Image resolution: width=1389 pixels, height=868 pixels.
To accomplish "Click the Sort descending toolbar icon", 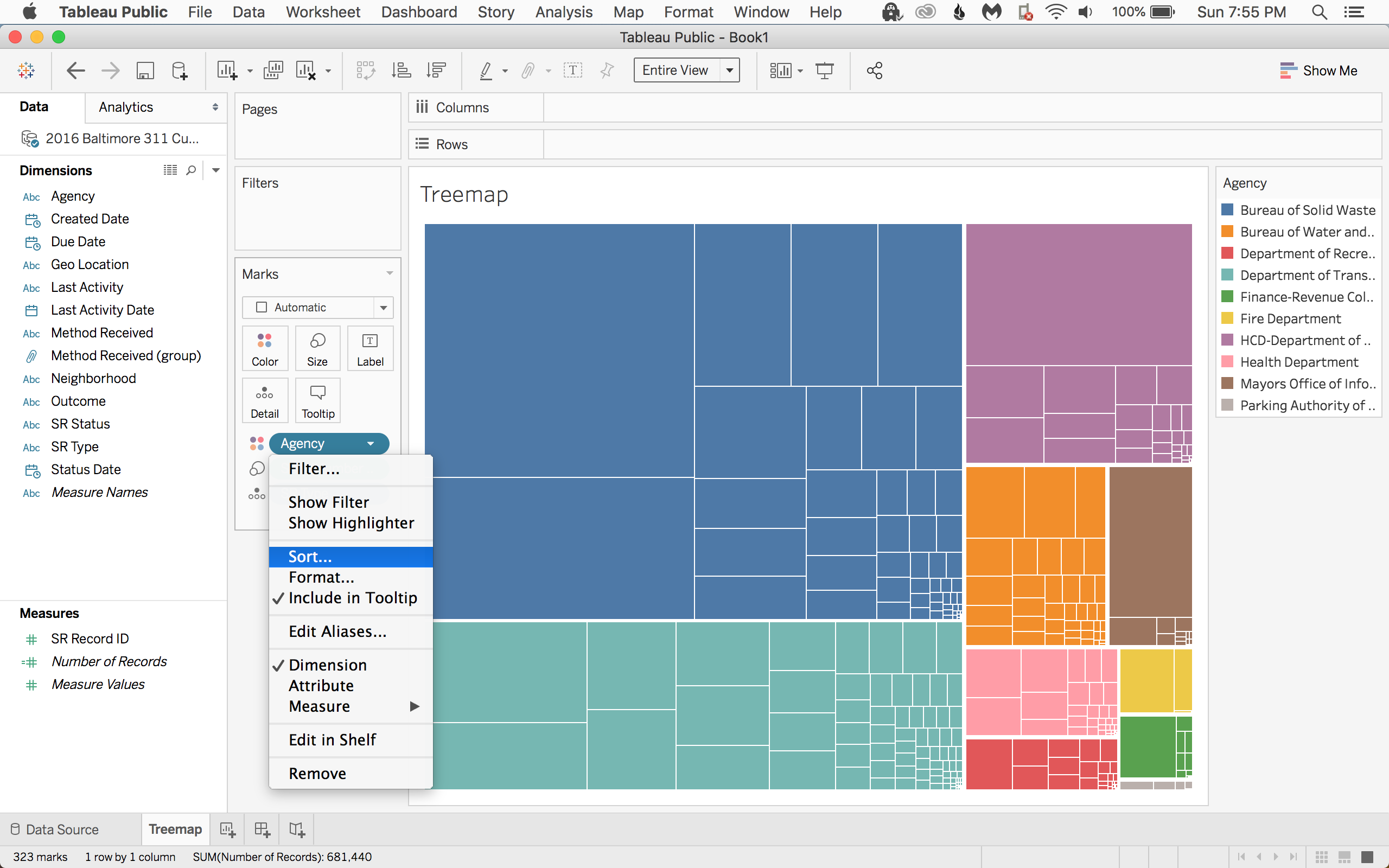I will tap(436, 71).
